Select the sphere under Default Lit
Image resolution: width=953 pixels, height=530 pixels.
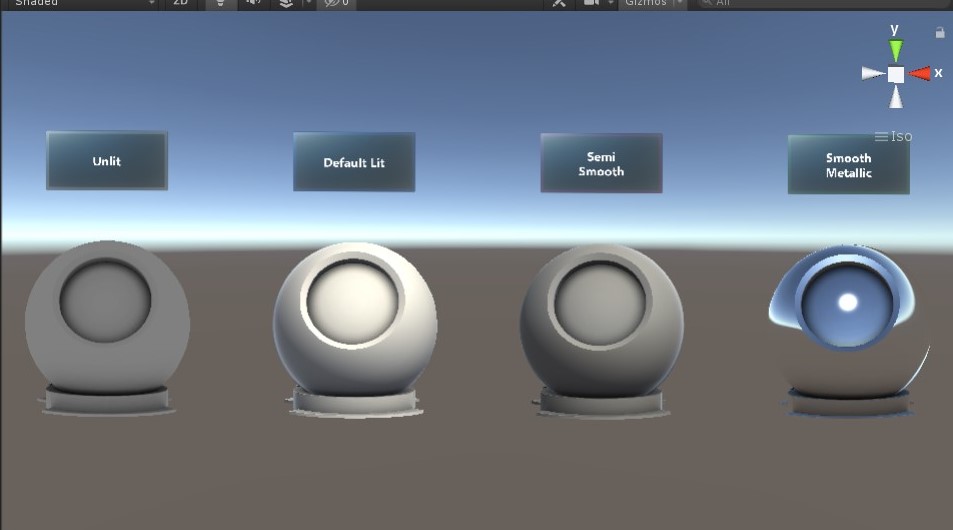pyautogui.click(x=355, y=320)
